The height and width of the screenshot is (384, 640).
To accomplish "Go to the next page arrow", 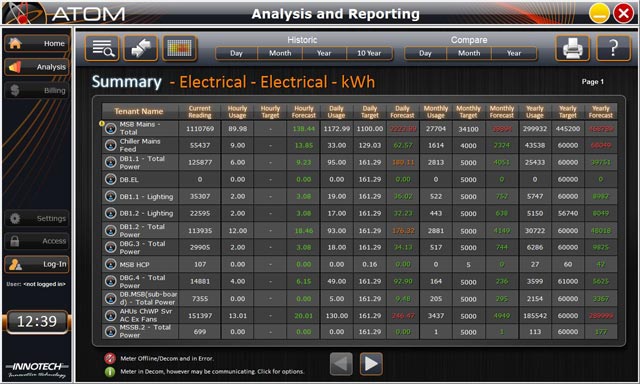I will click(x=371, y=364).
